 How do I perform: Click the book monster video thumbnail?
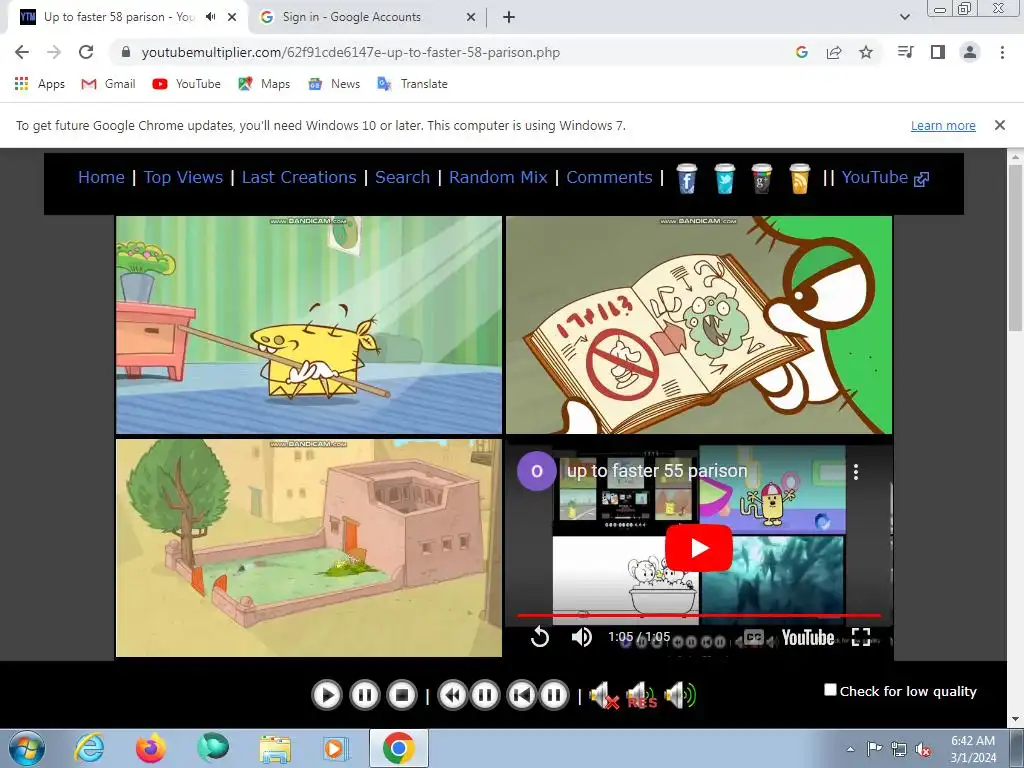coord(699,325)
